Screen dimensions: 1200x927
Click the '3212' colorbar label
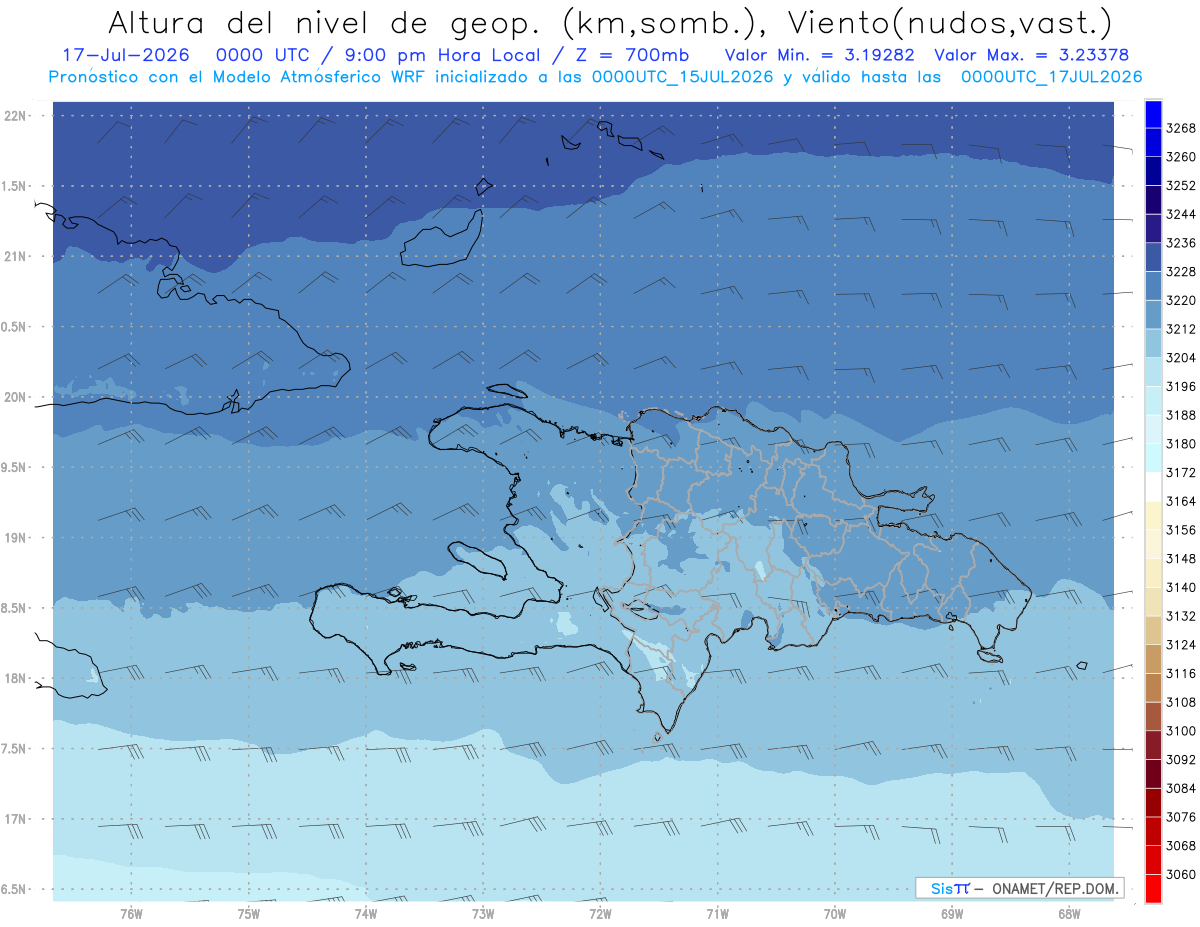click(1181, 329)
